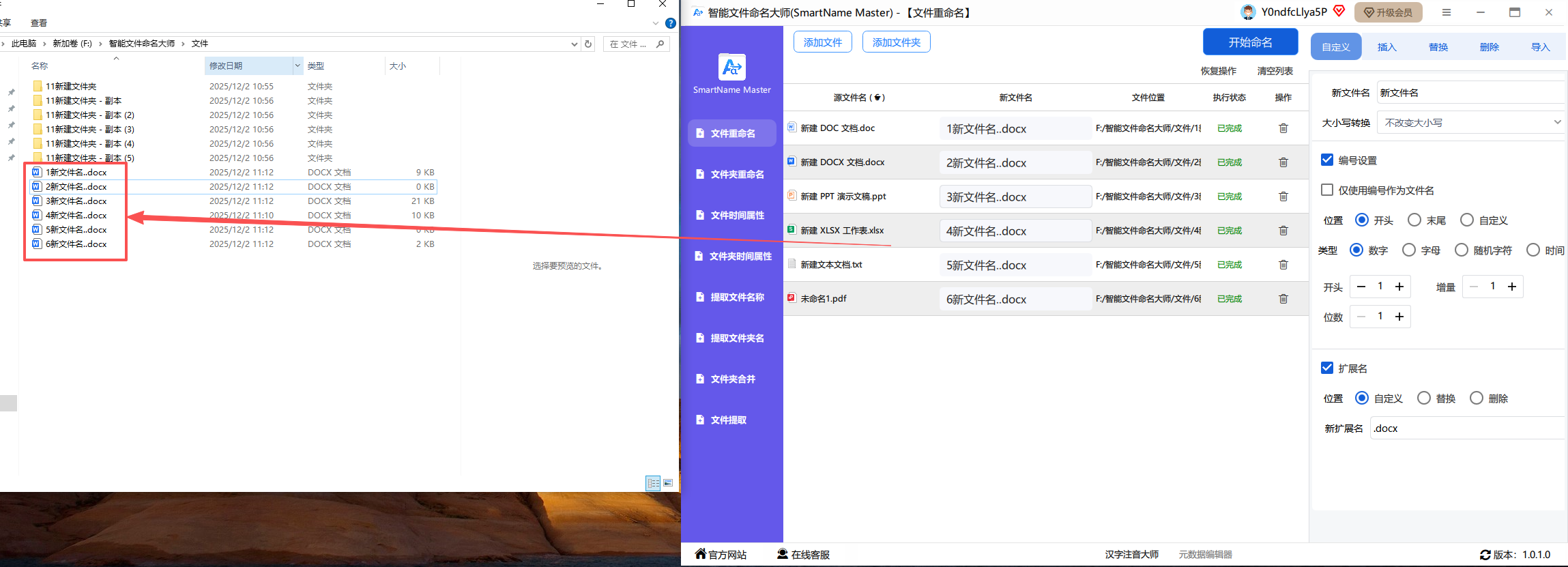The height and width of the screenshot is (567, 1568).
Task: Click the version update refresh icon
Action: click(1485, 555)
